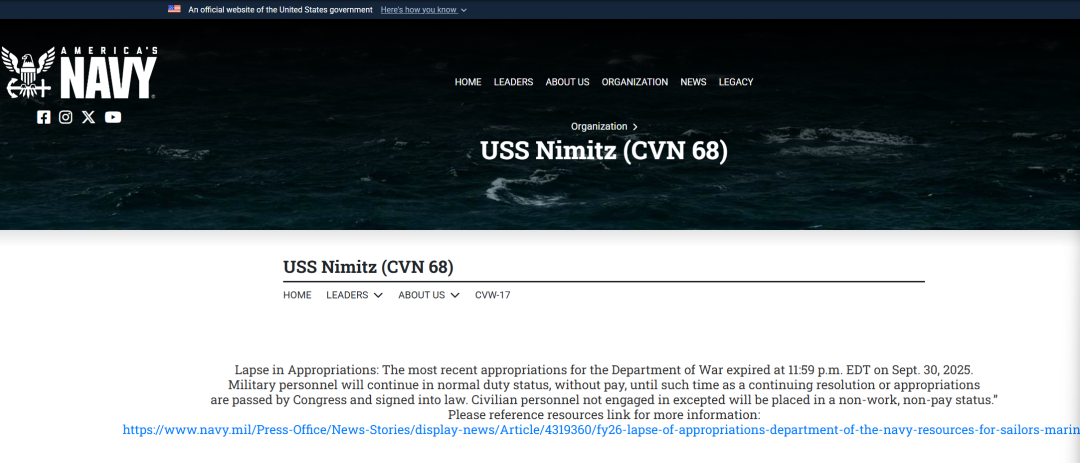This screenshot has width=1080, height=463.
Task: Open LEGACY in the top navigation
Action: [736, 82]
